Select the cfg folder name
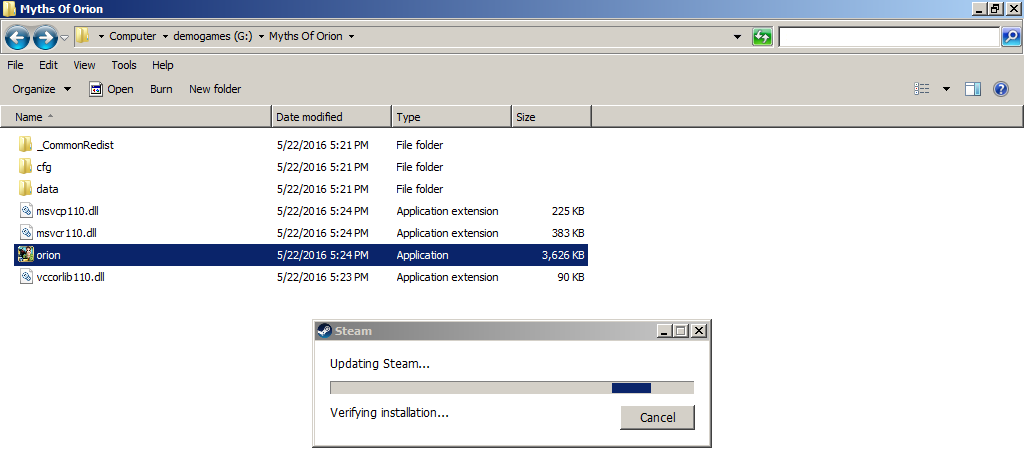The height and width of the screenshot is (452, 1024). [x=44, y=167]
